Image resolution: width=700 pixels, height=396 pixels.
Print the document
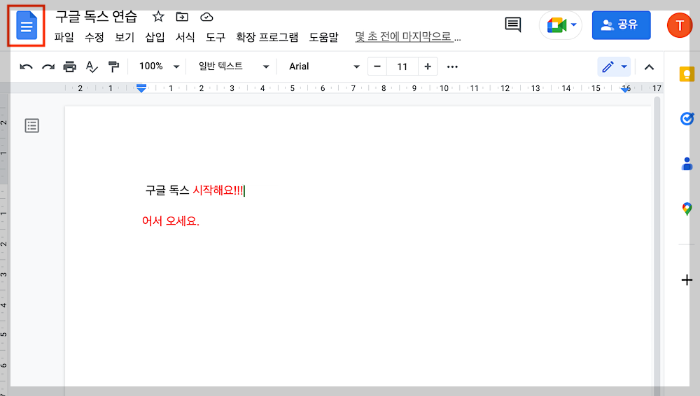coord(70,67)
